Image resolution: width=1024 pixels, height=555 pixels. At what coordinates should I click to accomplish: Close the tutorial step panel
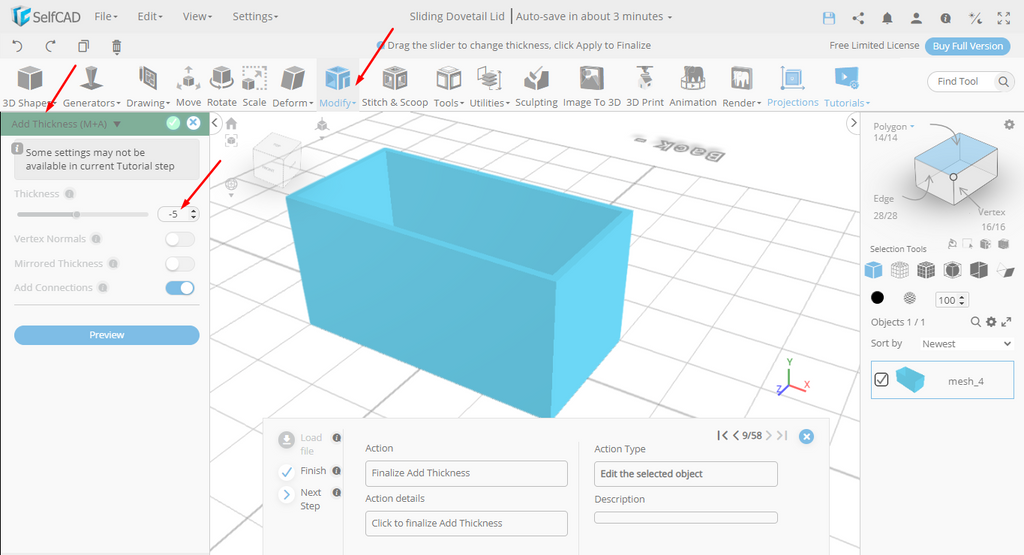[x=807, y=437]
